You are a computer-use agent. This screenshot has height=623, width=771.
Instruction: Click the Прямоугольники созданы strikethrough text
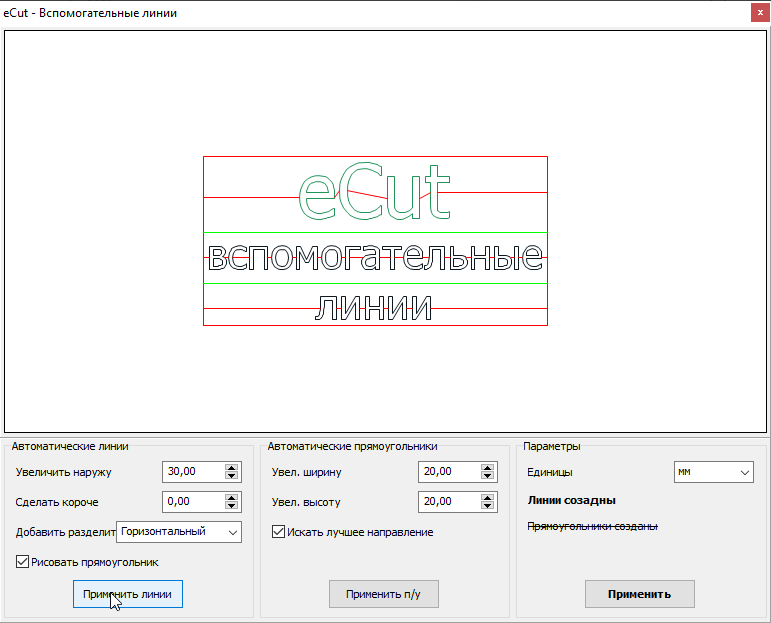click(x=593, y=526)
